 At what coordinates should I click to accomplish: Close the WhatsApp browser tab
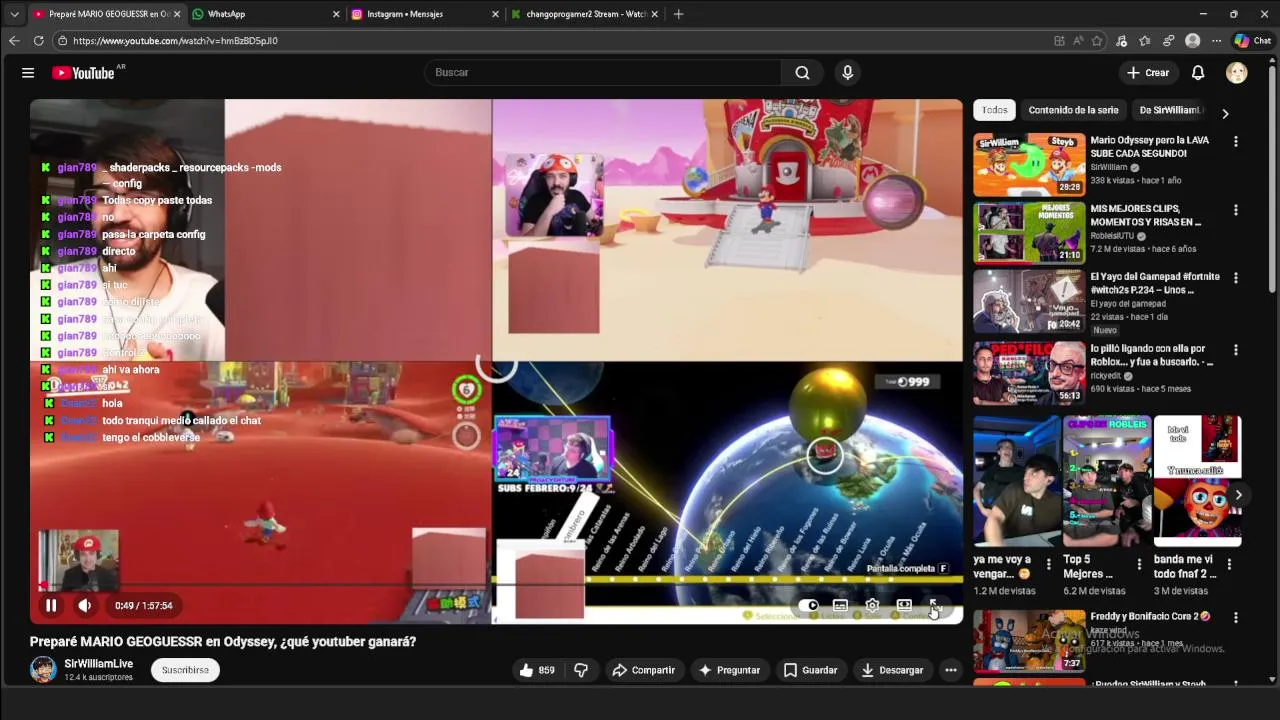click(335, 14)
